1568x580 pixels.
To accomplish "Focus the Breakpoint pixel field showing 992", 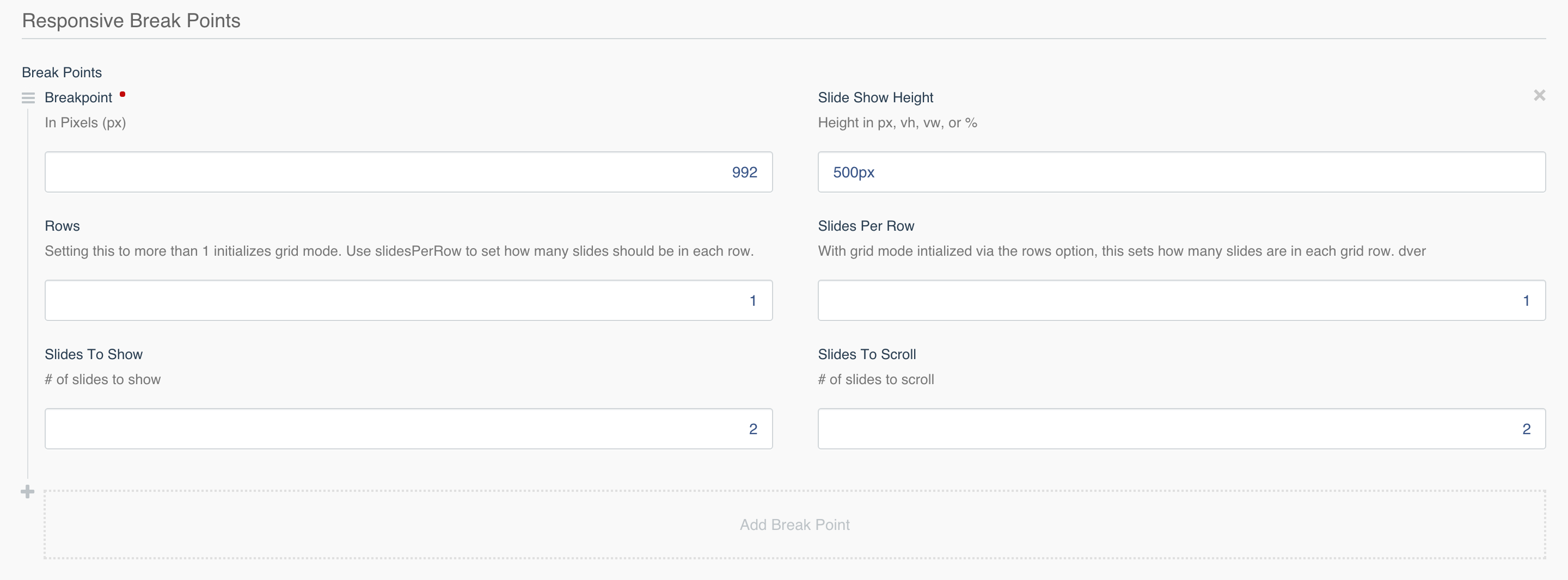I will [408, 172].
